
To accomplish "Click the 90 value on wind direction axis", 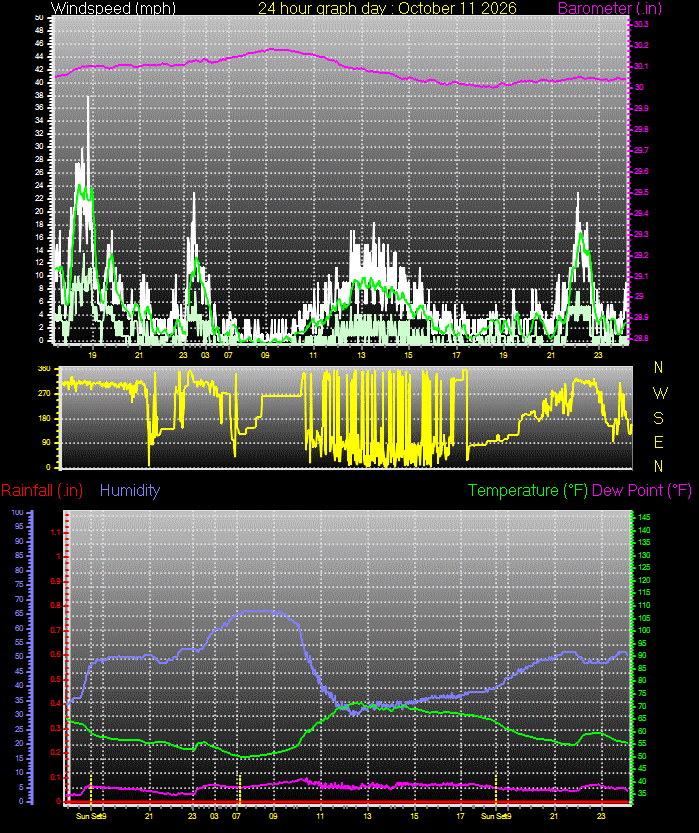I will (47, 443).
